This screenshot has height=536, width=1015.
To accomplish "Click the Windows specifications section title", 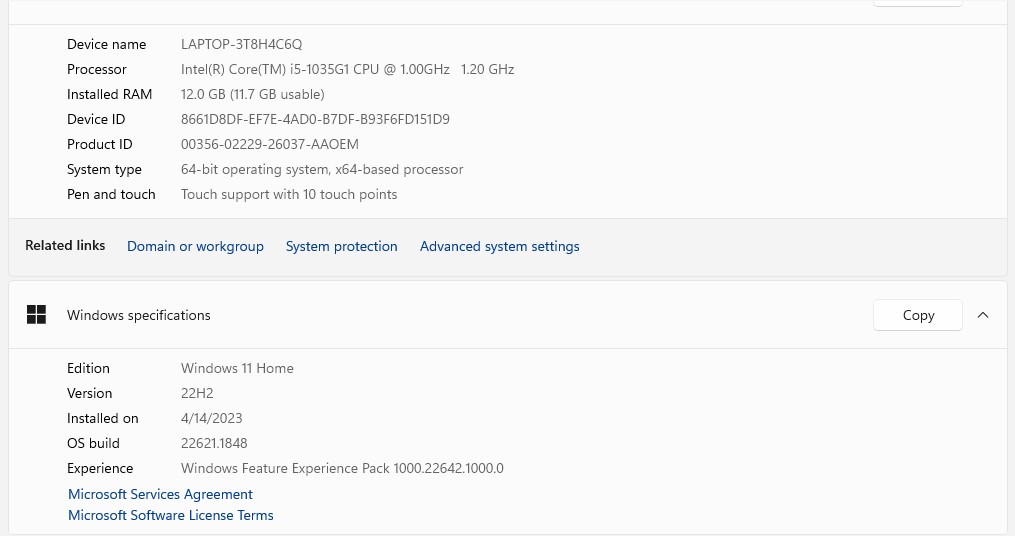I will point(138,315).
